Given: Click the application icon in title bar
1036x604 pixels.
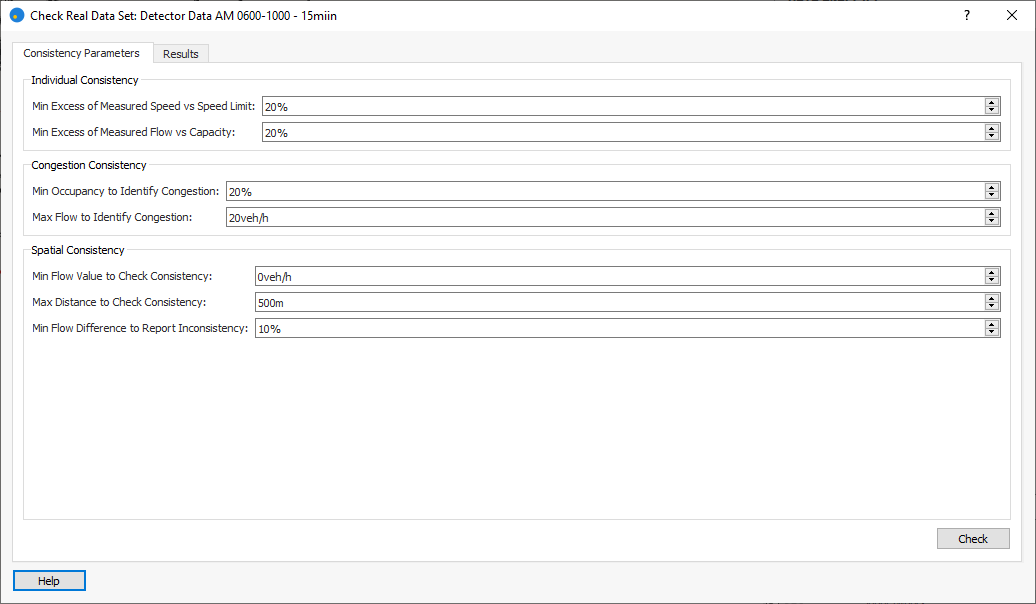Looking at the screenshot, I should pyautogui.click(x=17, y=16).
